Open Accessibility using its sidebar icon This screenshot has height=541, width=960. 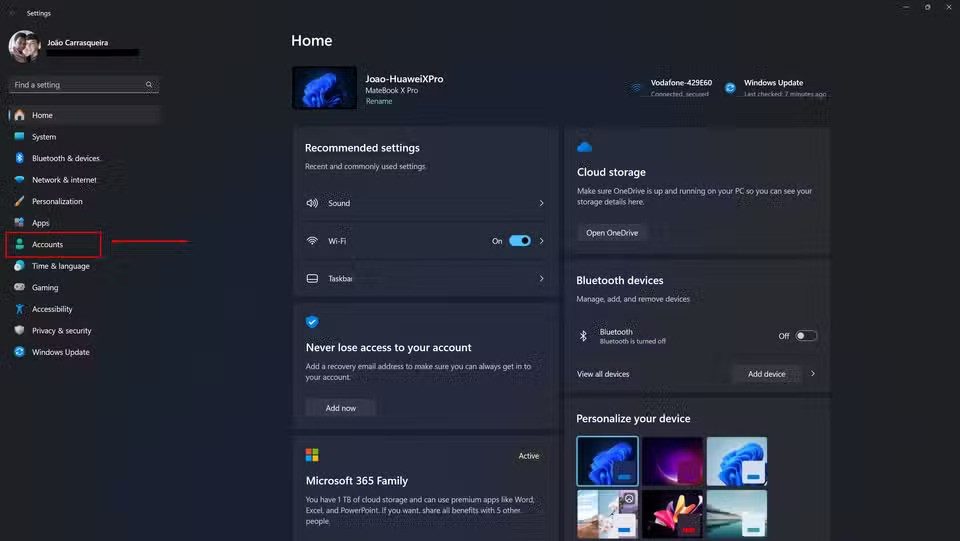tap(19, 309)
